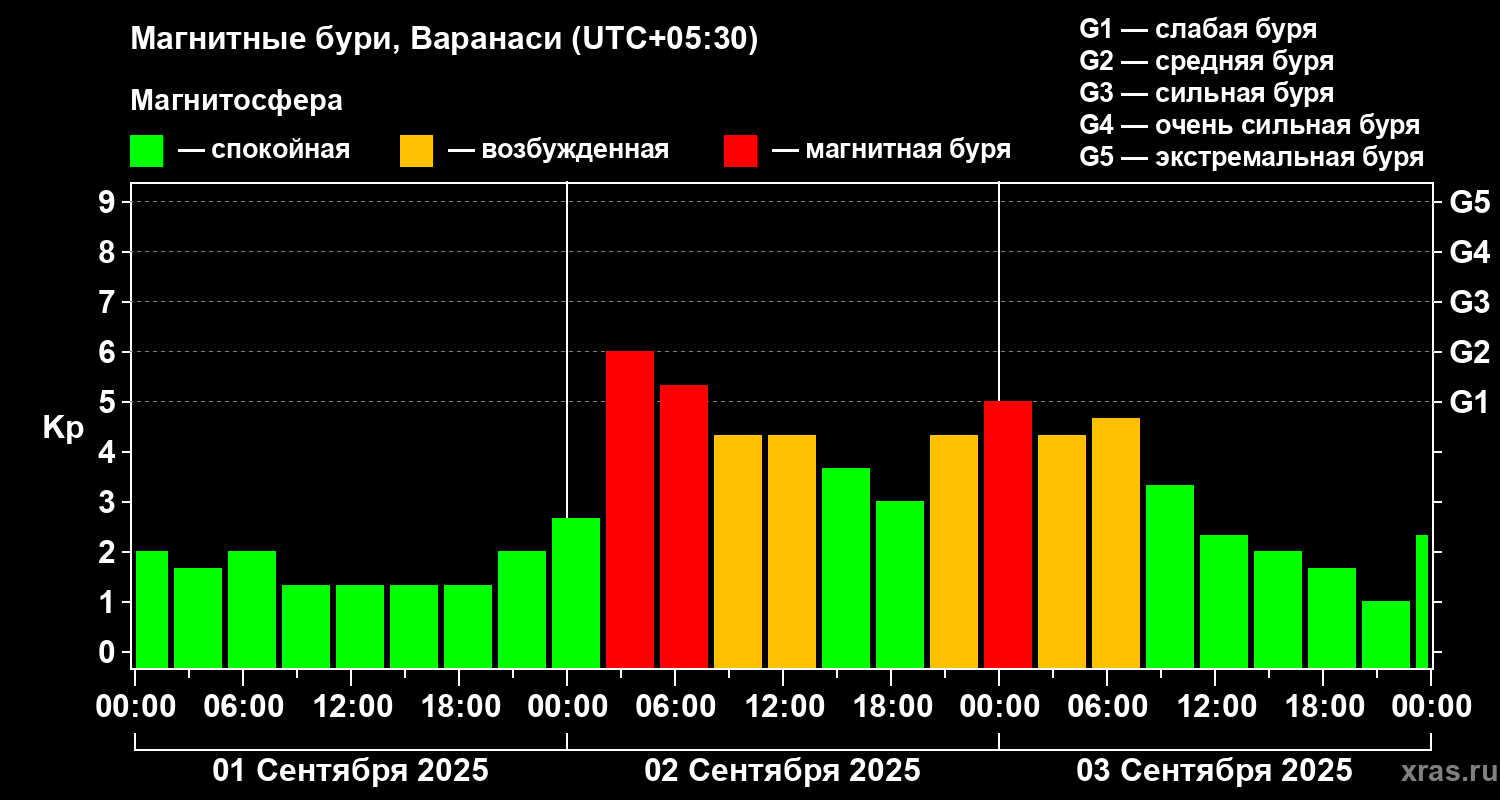Click the orange bar at 06:00 on 03 September
Viewport: 1500px width, 800px height.
pyautogui.click(x=1116, y=543)
